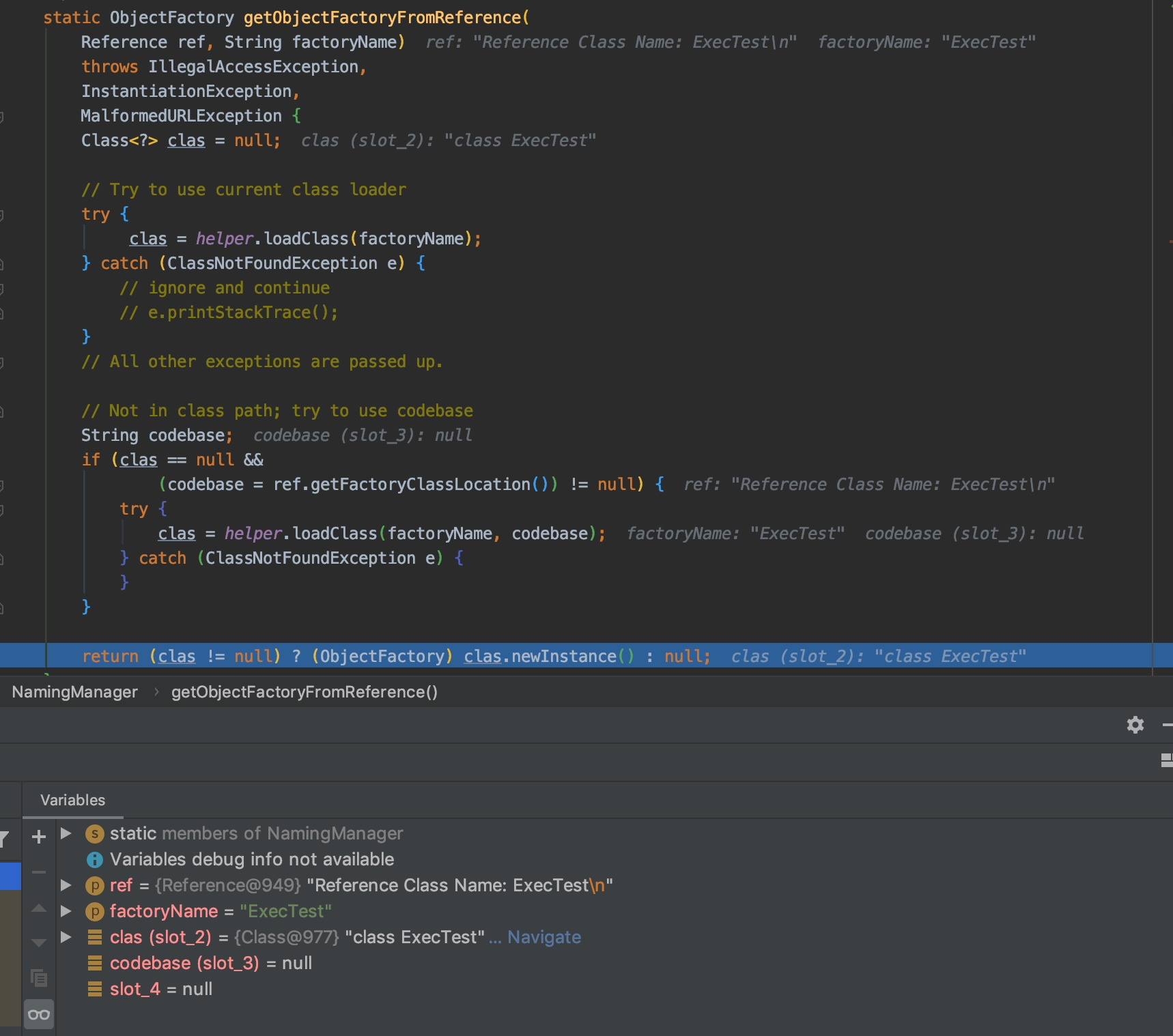This screenshot has height=1036, width=1173.
Task: Expand the ref variable node
Action: 66,885
